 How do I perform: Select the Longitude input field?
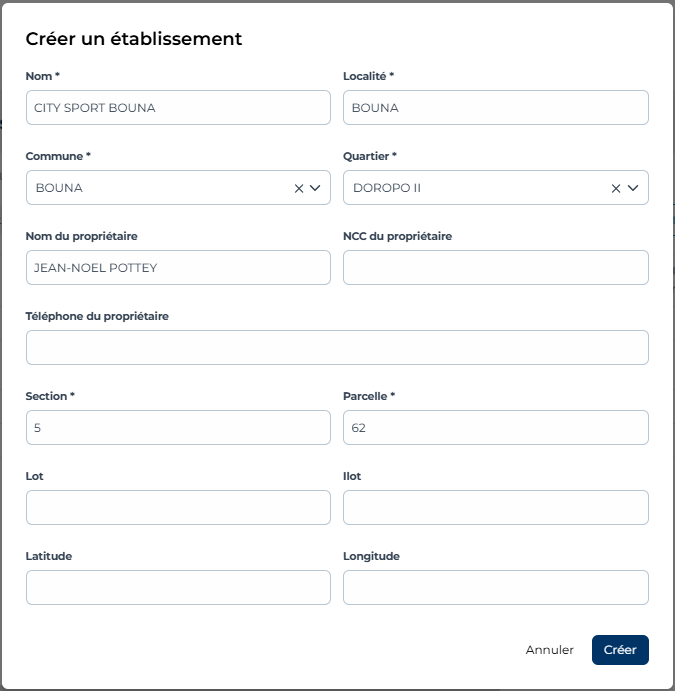coord(495,588)
